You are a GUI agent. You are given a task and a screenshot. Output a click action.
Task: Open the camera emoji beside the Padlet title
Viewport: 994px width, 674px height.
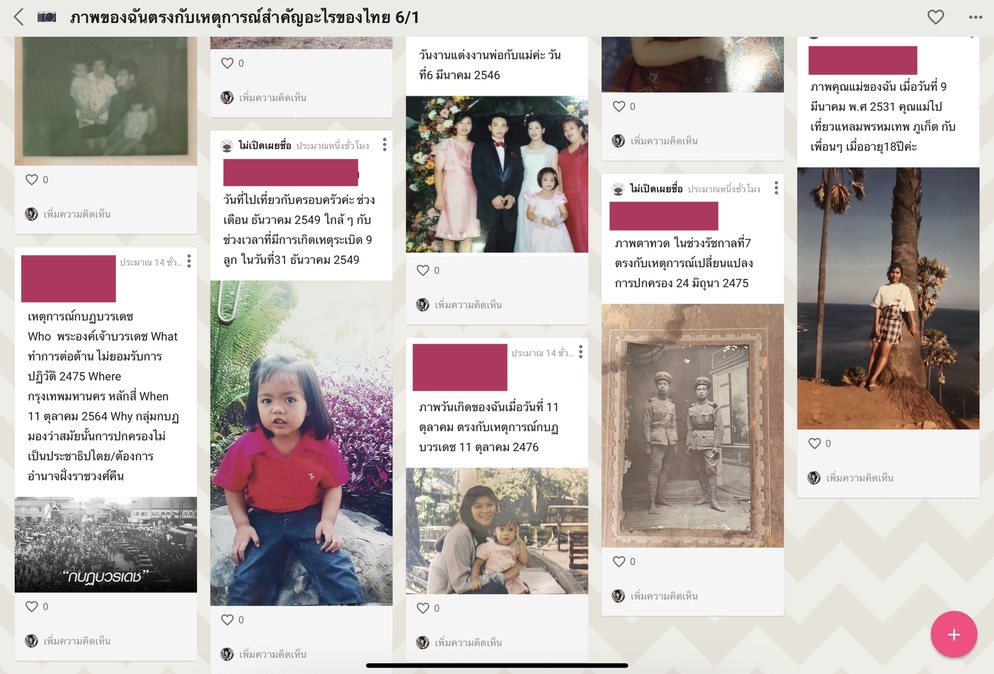(46, 17)
